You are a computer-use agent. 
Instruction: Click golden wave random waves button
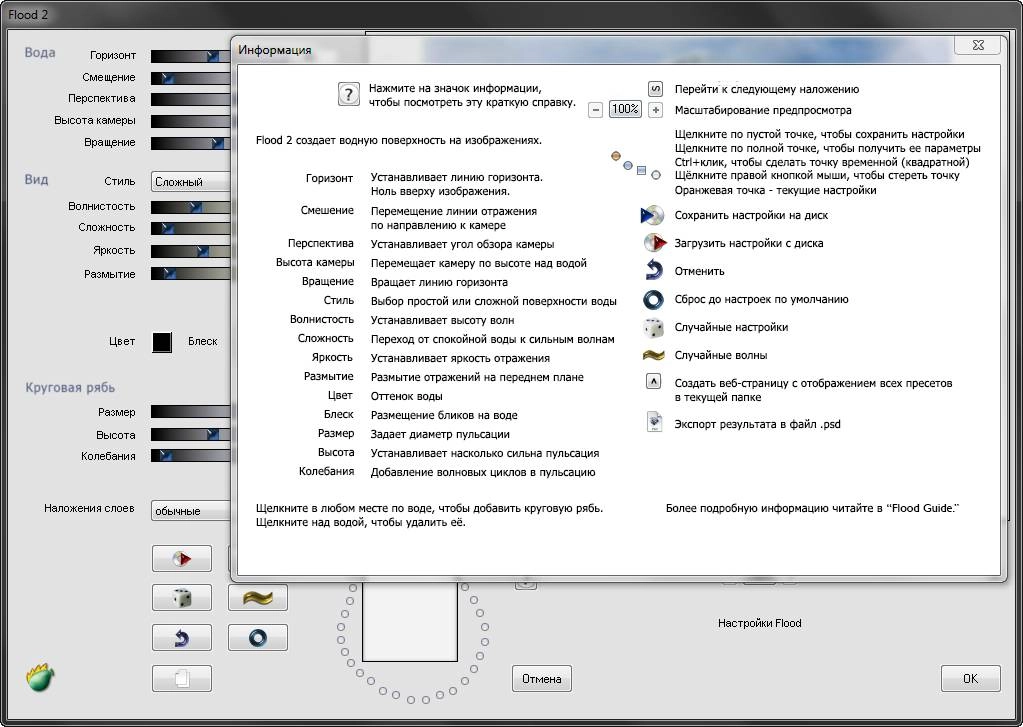pyautogui.click(x=258, y=597)
